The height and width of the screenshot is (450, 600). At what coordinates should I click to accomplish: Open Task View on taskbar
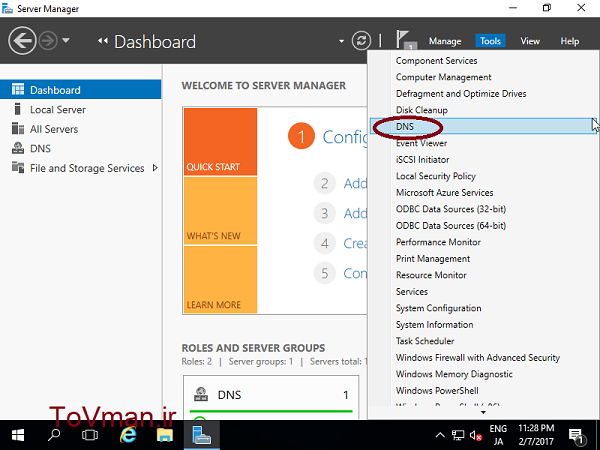click(90, 435)
